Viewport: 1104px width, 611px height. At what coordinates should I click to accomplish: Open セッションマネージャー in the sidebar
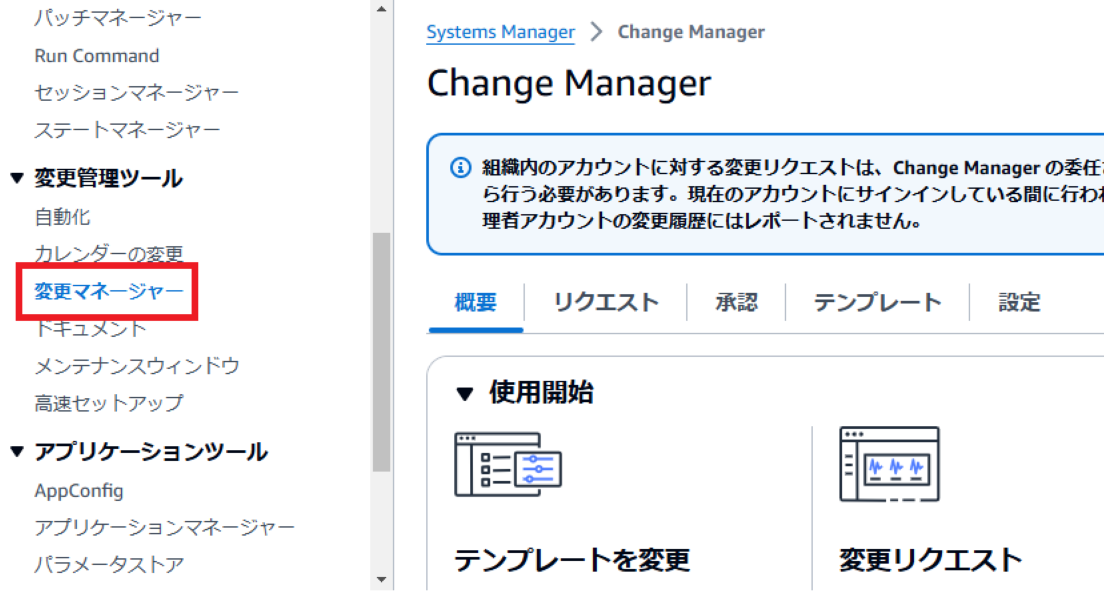pyautogui.click(x=137, y=92)
